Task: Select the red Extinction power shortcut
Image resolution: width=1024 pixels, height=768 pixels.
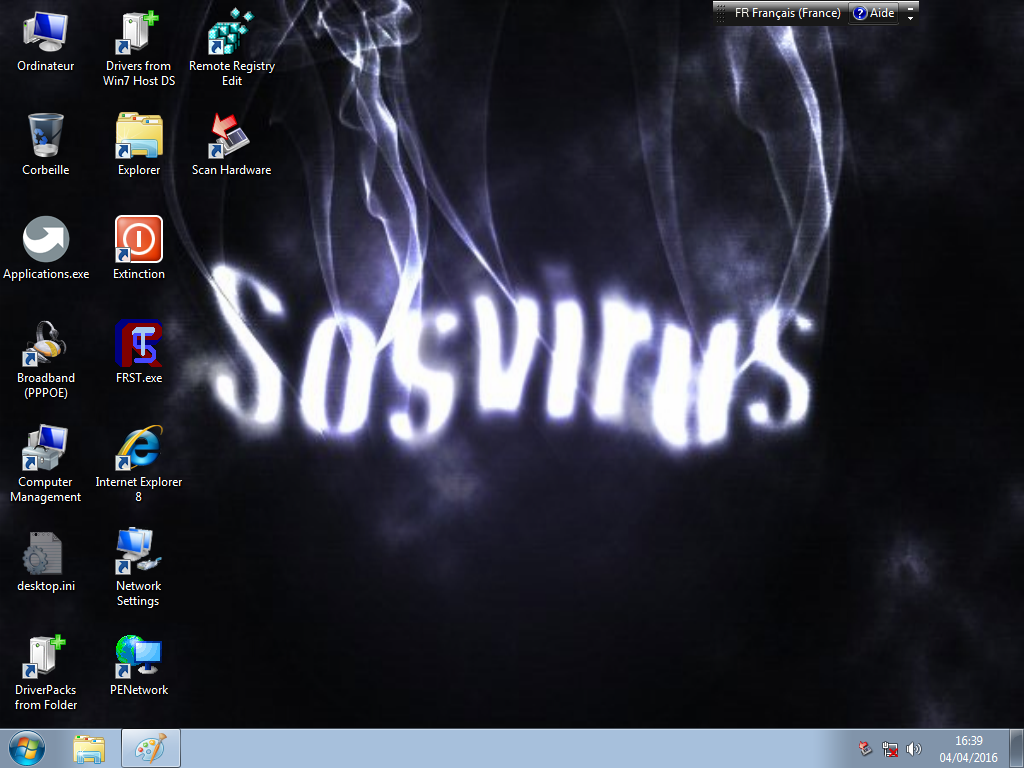Action: 138,249
